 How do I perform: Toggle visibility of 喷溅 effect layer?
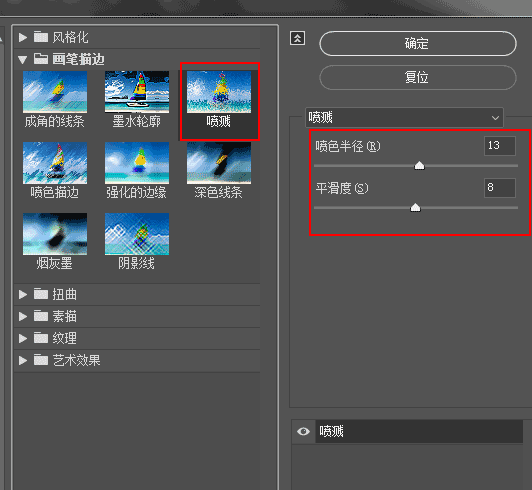pos(303,431)
